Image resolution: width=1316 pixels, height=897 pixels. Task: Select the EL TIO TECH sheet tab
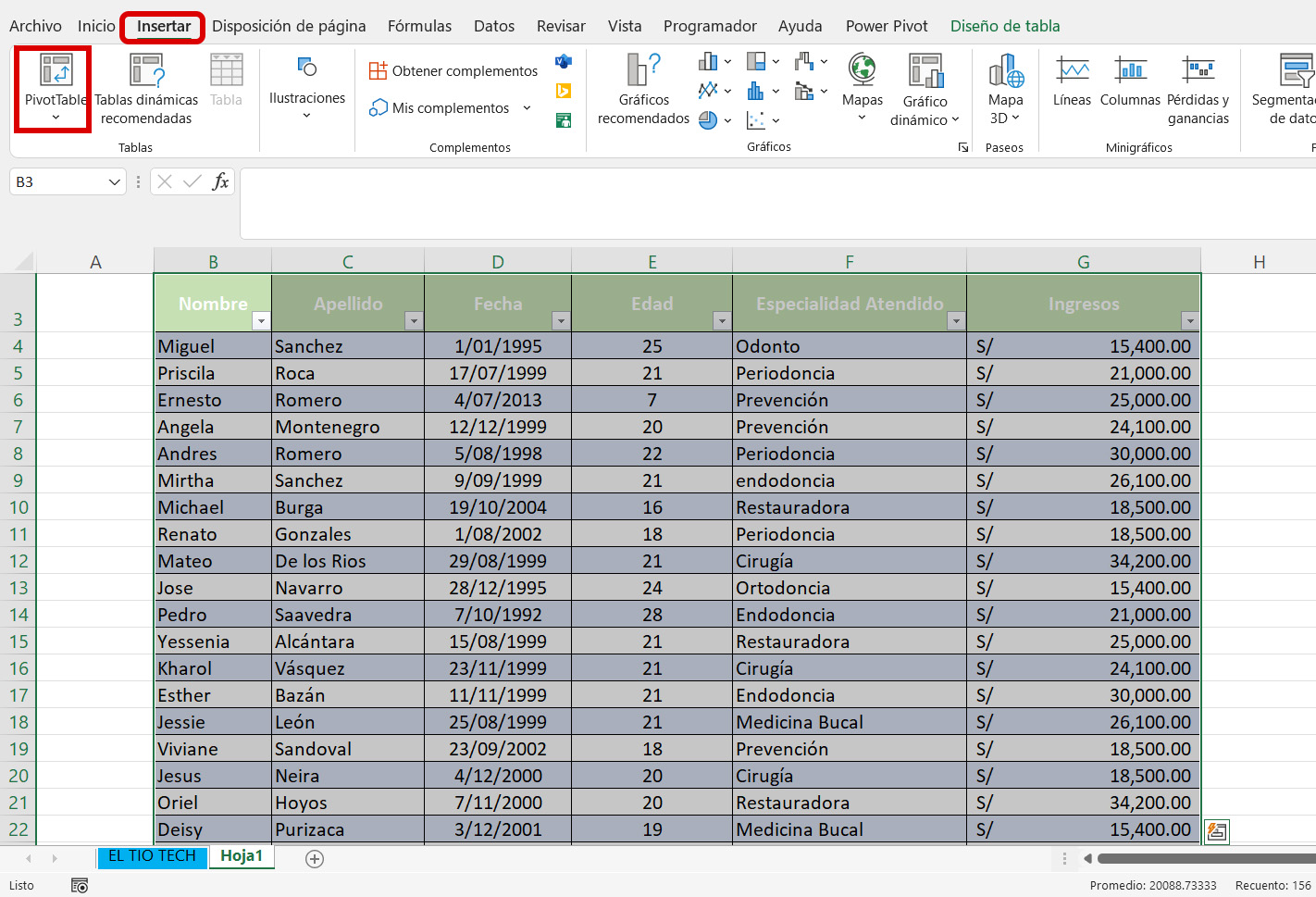click(x=152, y=856)
